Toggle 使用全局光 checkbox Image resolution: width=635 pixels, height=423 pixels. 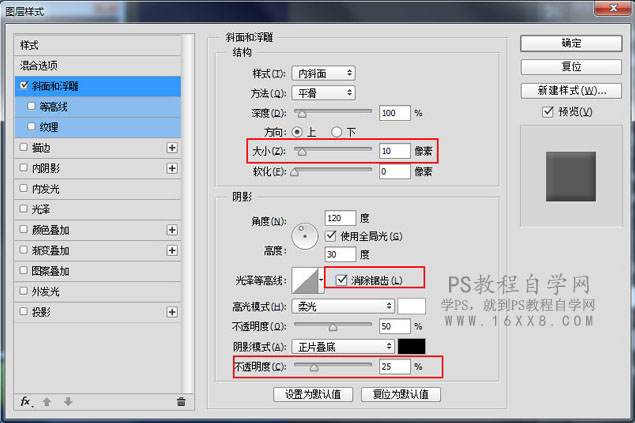click(331, 236)
